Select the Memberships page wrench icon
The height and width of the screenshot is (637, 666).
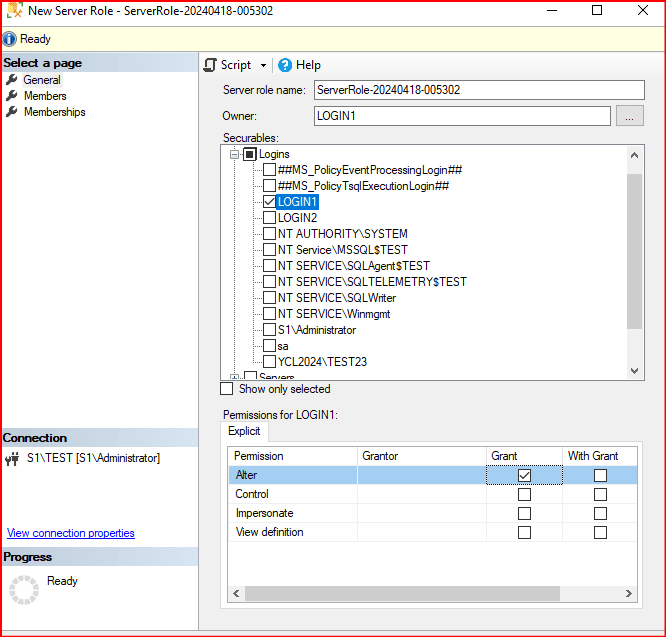(12, 112)
